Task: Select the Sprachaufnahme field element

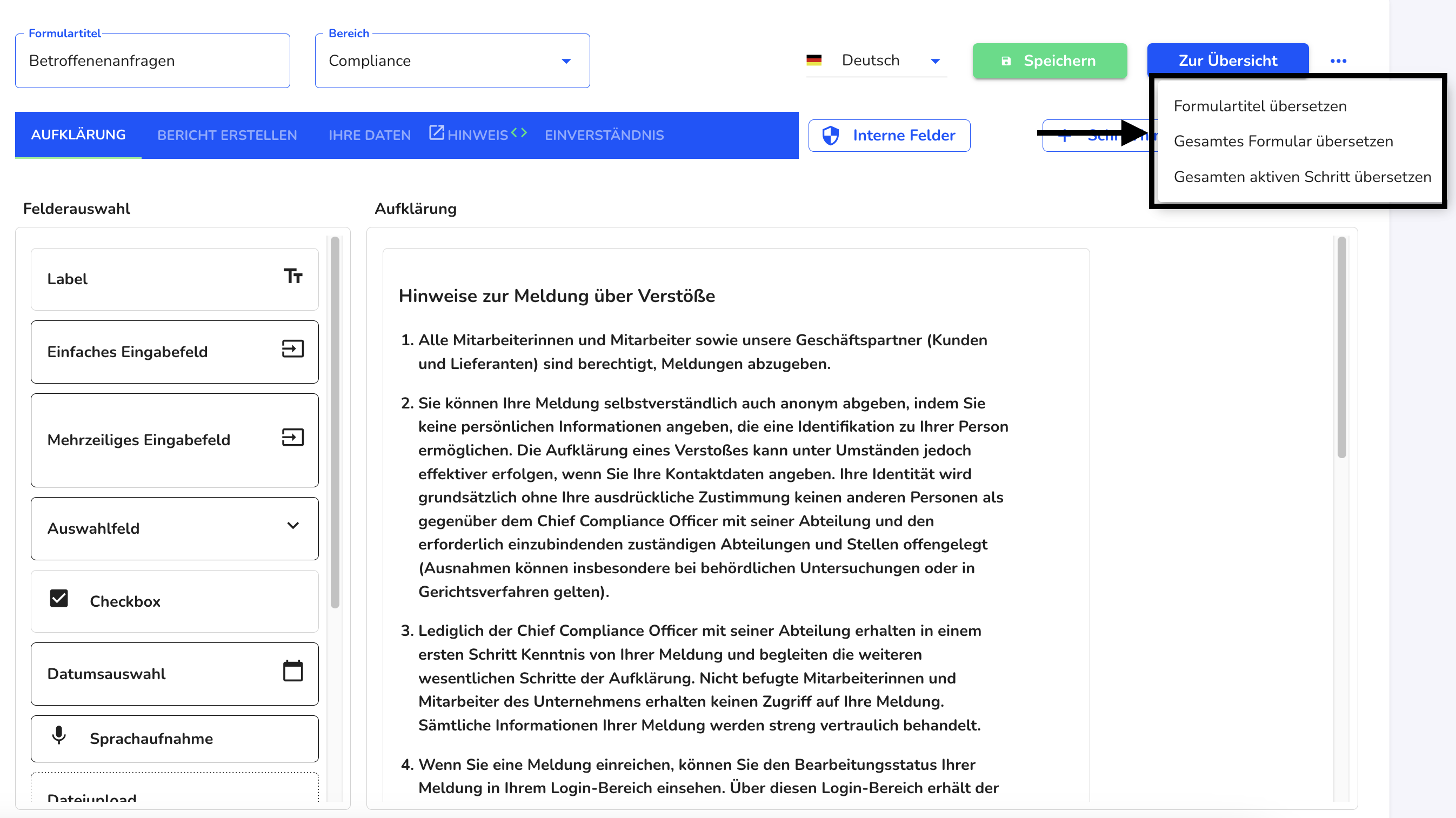Action: [175, 739]
